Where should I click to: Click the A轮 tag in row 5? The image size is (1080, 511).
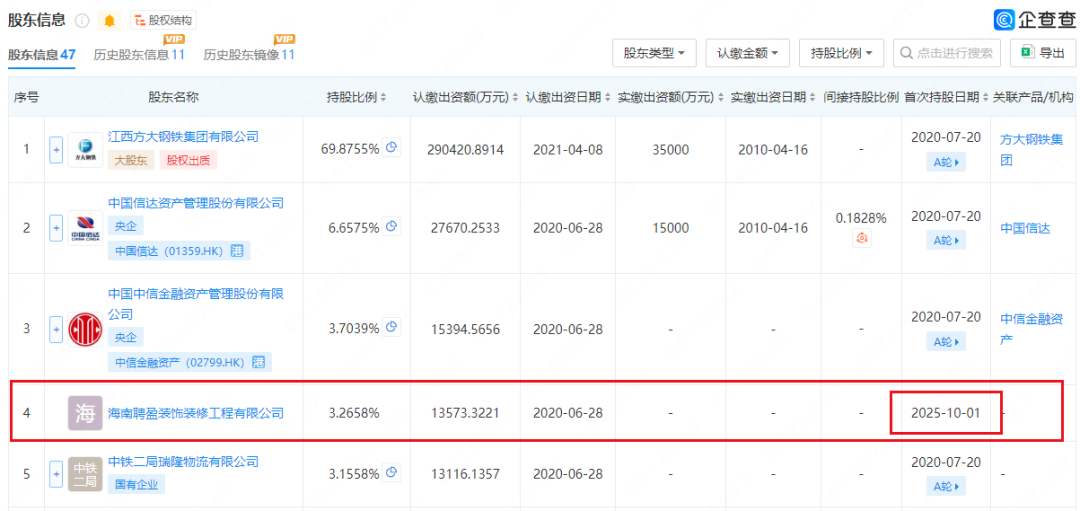pyautogui.click(x=946, y=486)
